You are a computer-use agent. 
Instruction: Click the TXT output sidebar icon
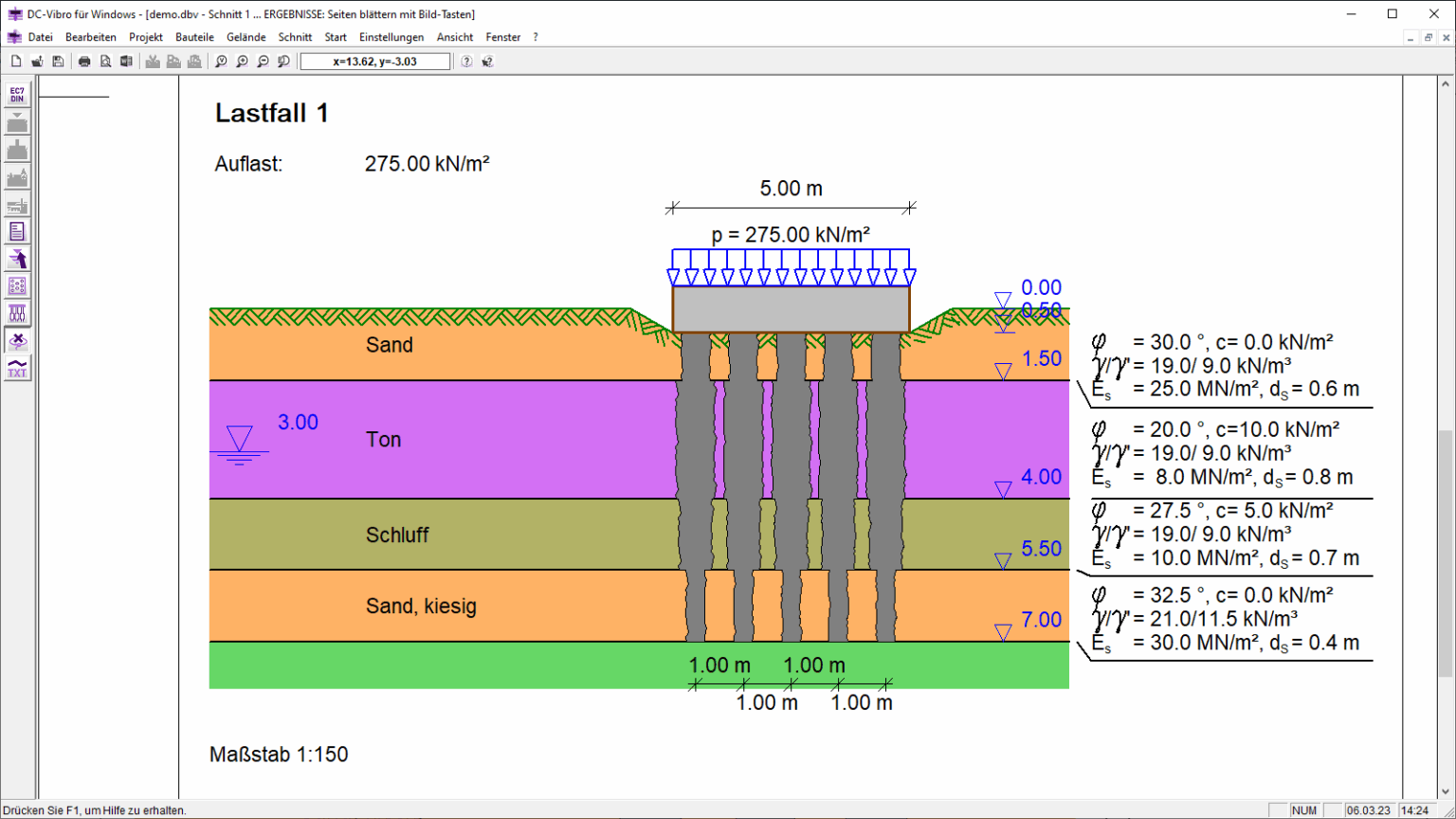[17, 369]
